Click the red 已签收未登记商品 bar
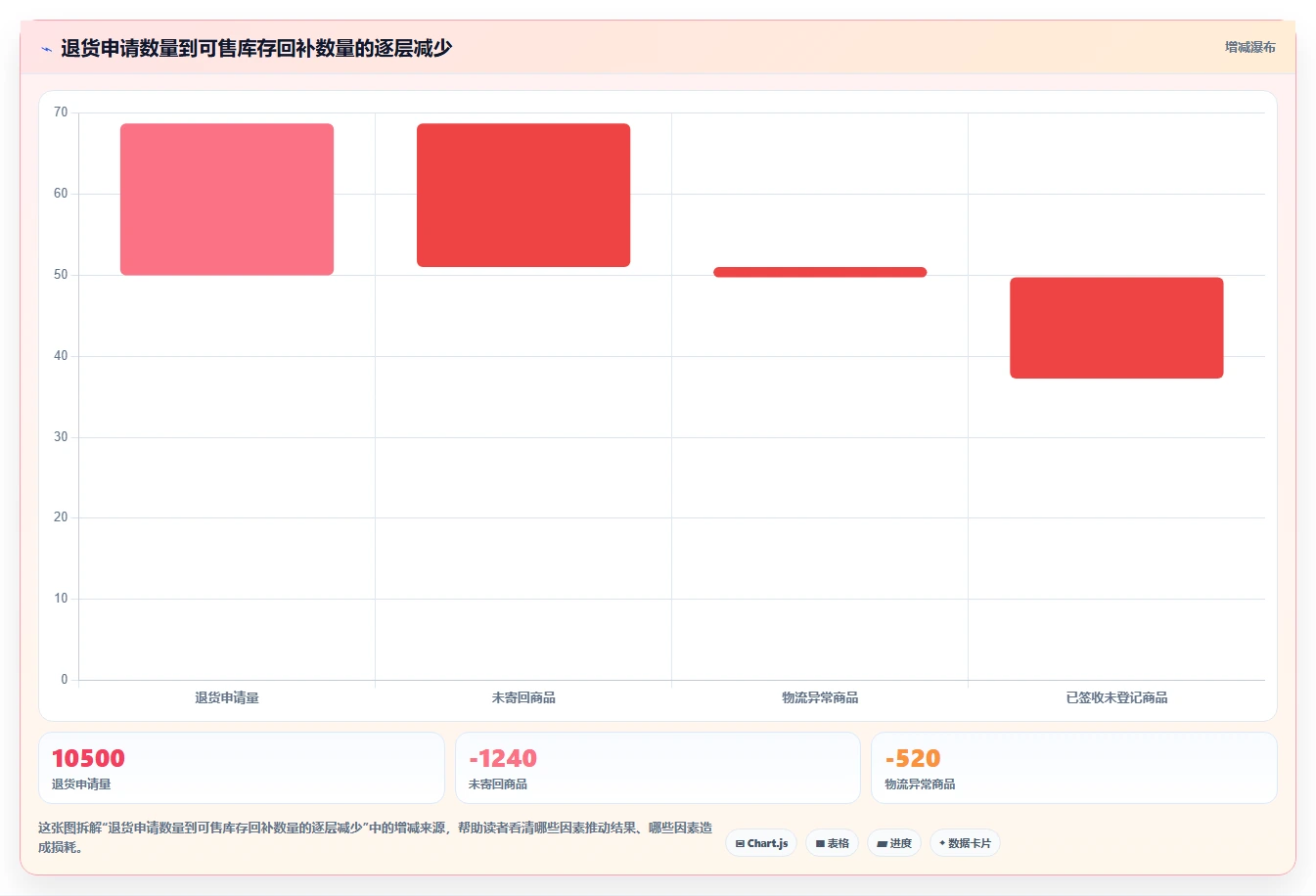The image size is (1316, 896). [x=1116, y=328]
